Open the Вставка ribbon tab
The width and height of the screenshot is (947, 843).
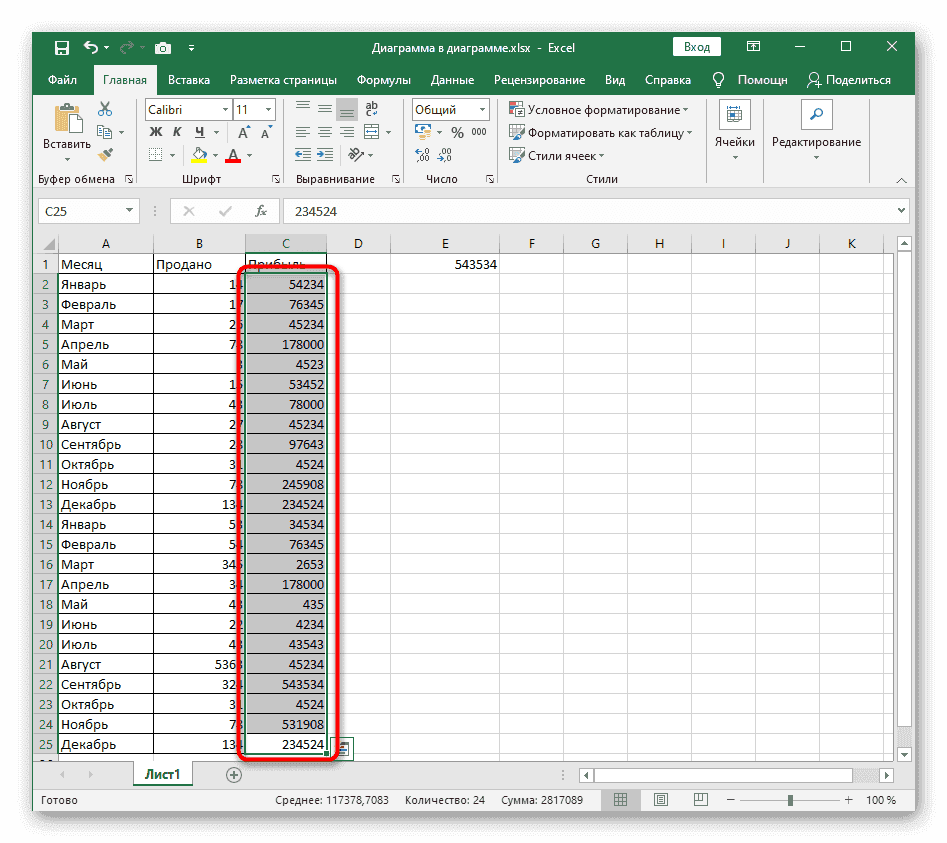[188, 80]
